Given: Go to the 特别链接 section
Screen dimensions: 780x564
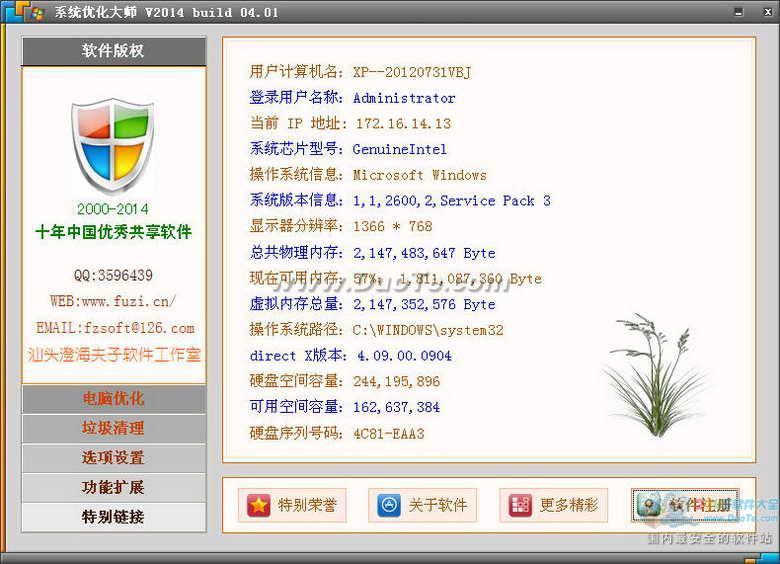Looking at the screenshot, I should (113, 517).
